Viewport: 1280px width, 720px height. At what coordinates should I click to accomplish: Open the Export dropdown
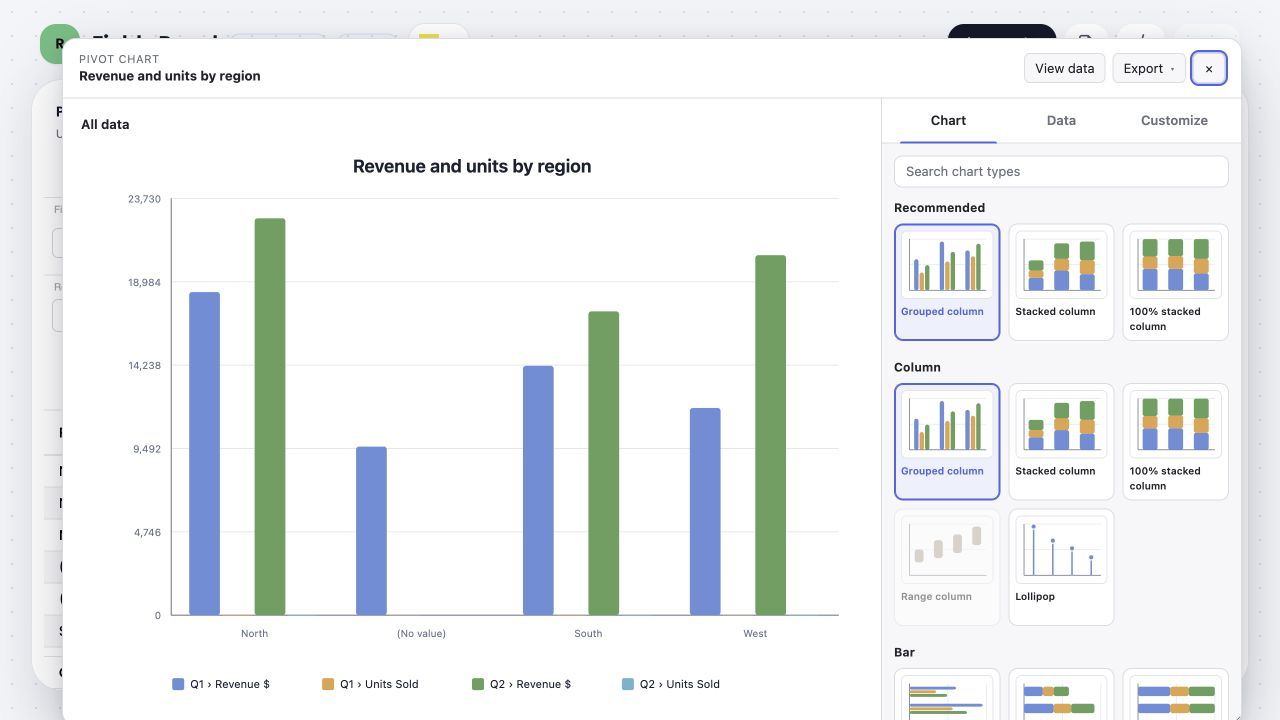click(1149, 68)
